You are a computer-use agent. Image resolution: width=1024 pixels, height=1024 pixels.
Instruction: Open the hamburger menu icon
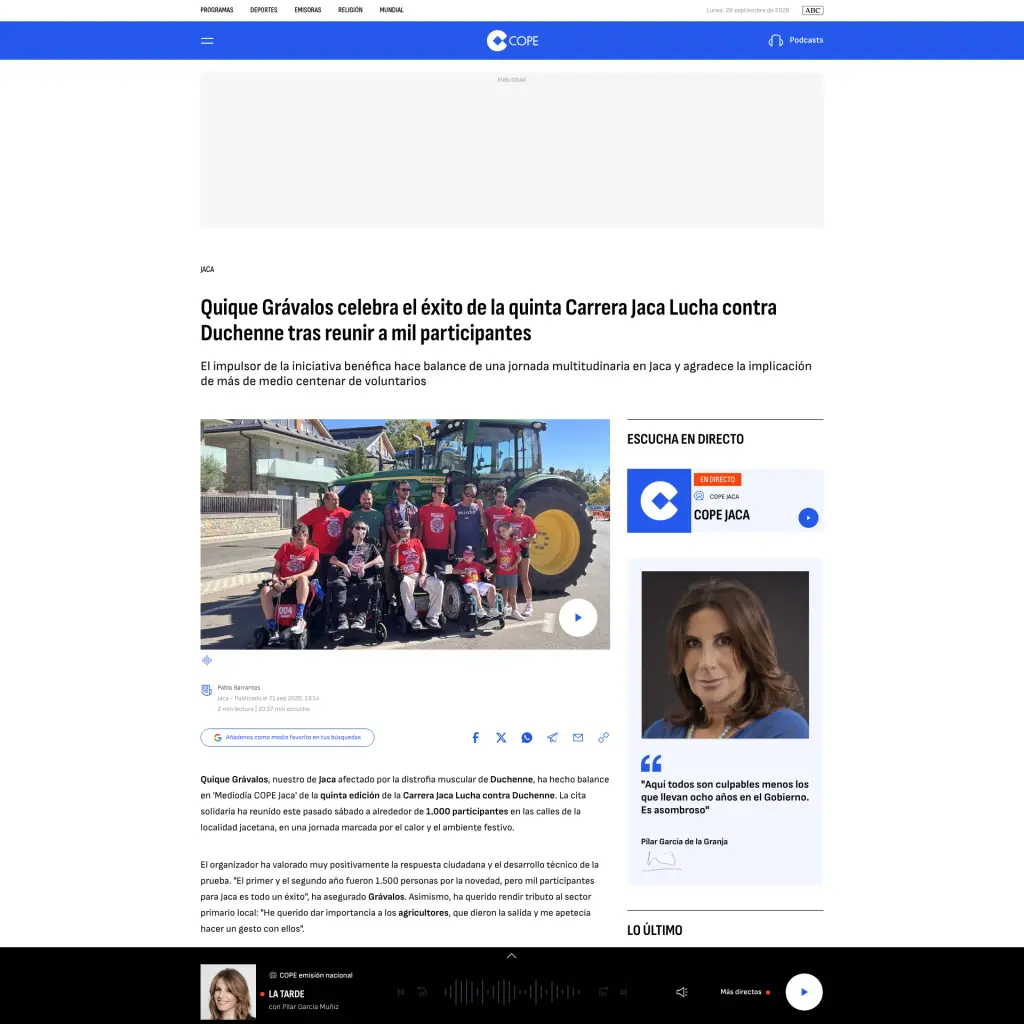click(x=207, y=40)
